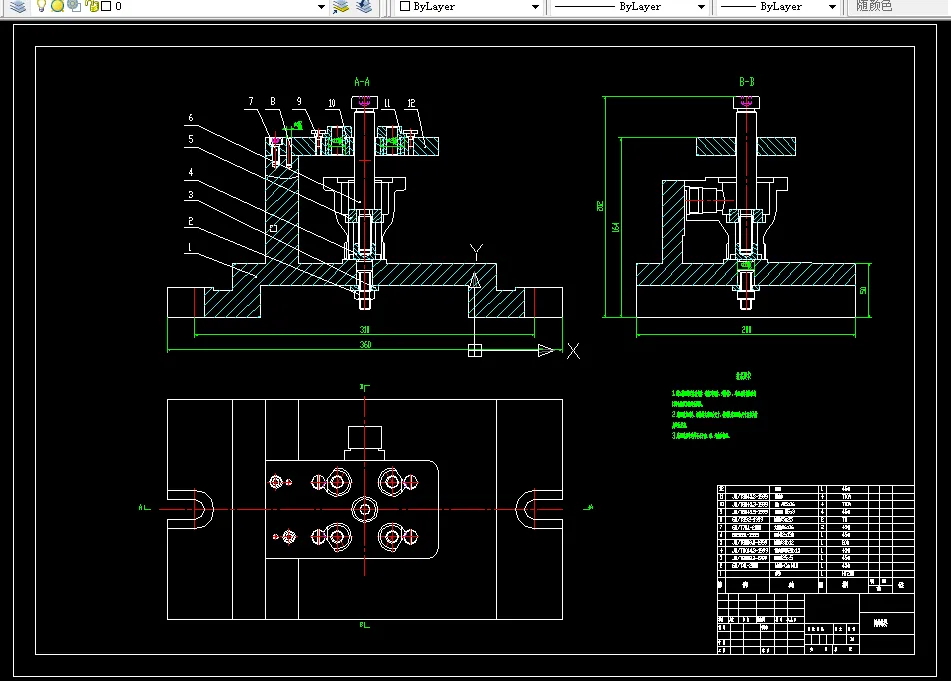Viewport: 951px width, 681px height.
Task: Click Make Object's Layer Current icon
Action: point(341,6)
